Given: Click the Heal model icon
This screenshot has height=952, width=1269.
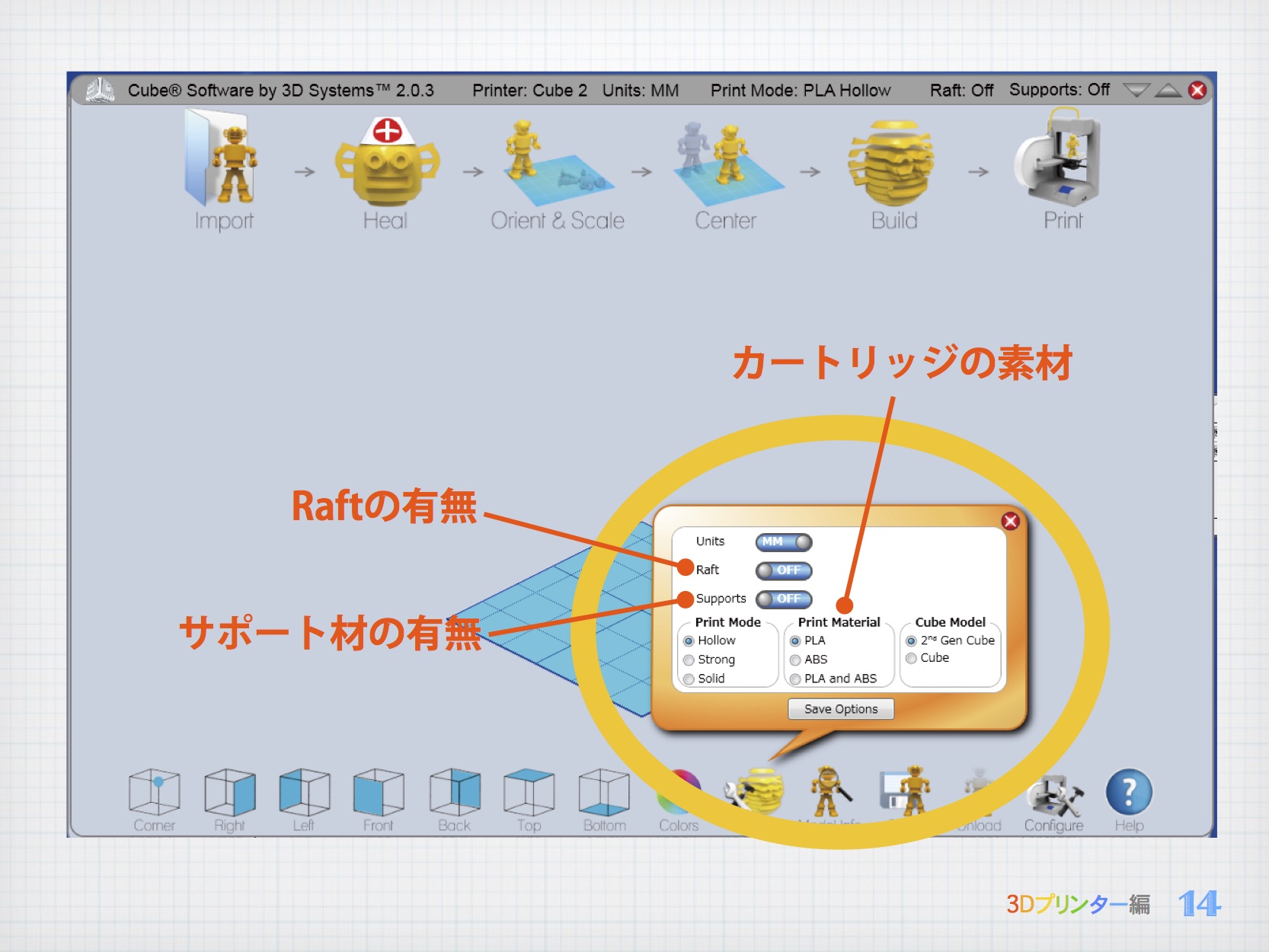Looking at the screenshot, I should [387, 161].
